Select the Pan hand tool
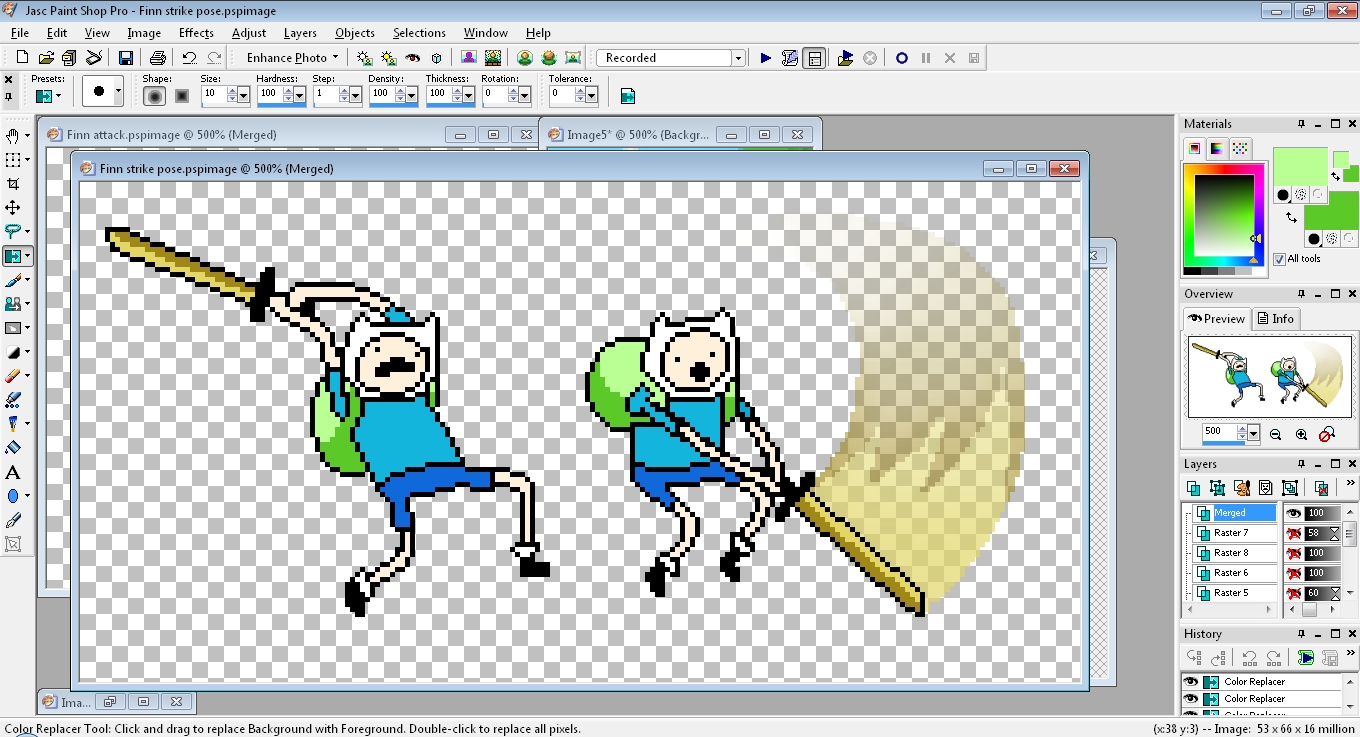The width and height of the screenshot is (1360, 737). click(13, 135)
